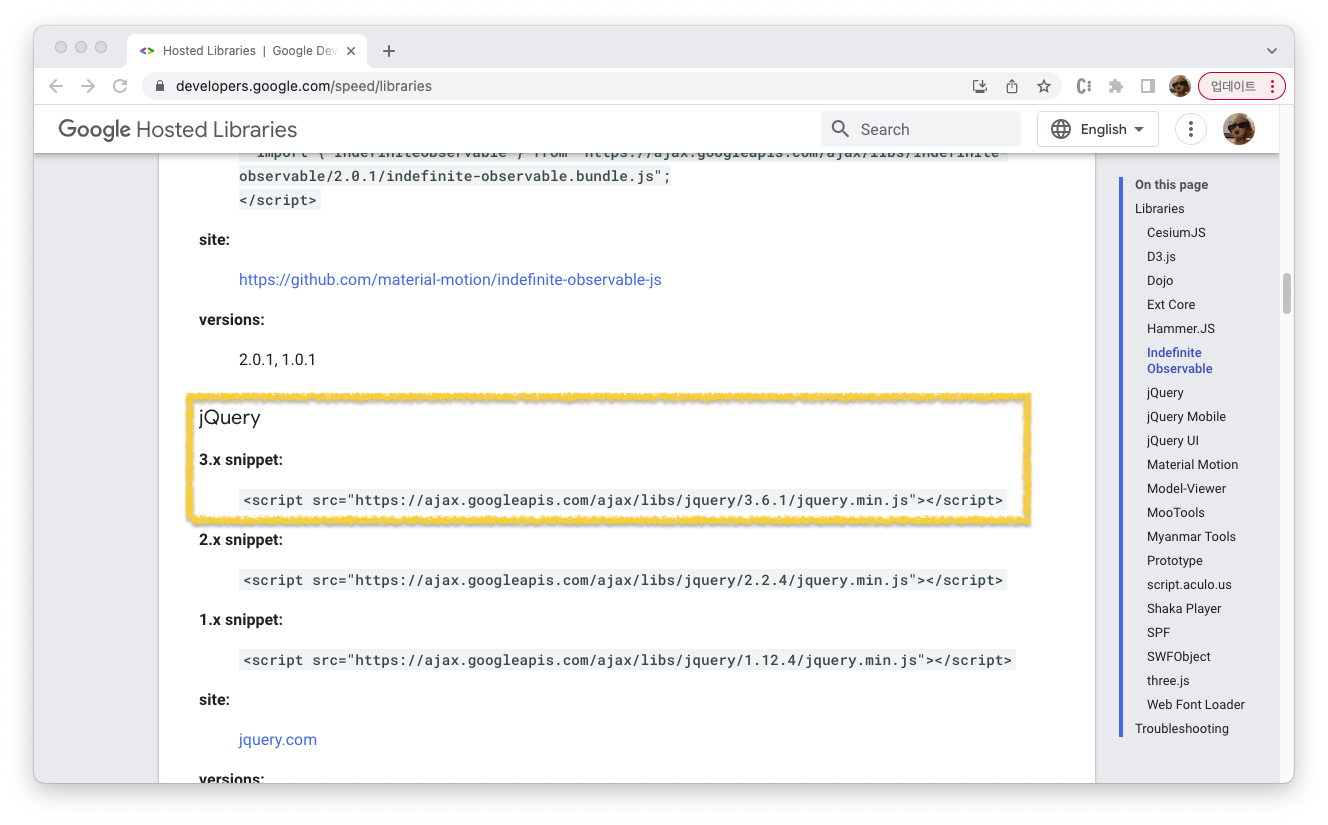Toggle the browser side panel icon
The image size is (1328, 825).
click(x=1148, y=86)
